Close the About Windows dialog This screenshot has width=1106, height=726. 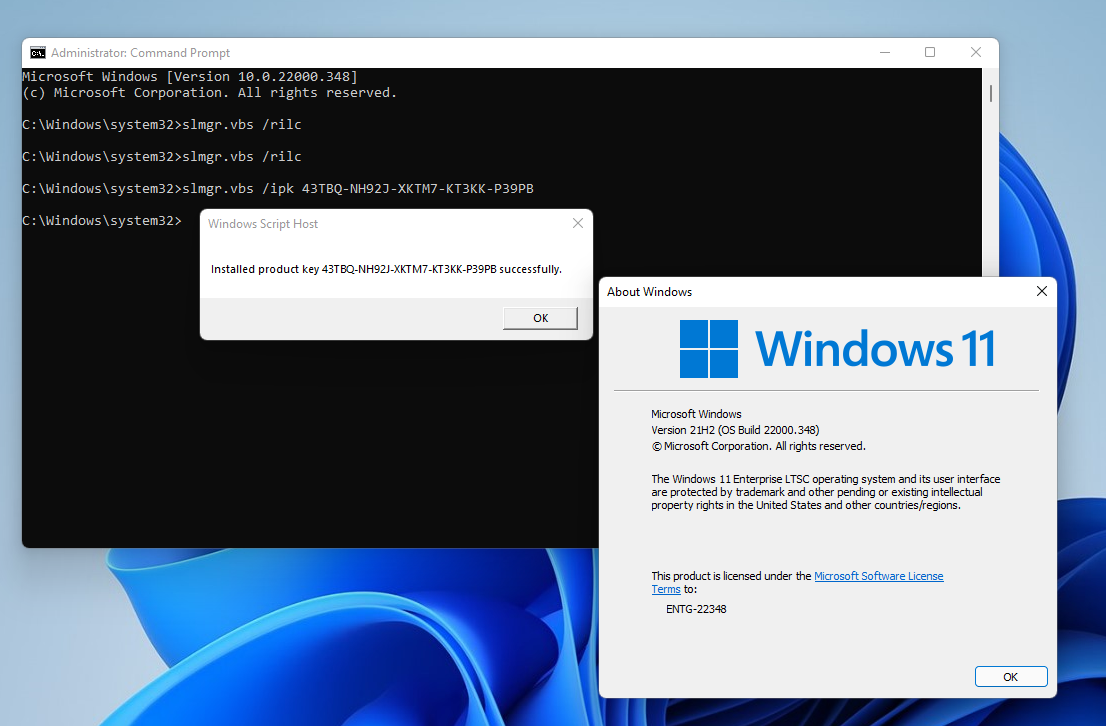[x=1042, y=291]
